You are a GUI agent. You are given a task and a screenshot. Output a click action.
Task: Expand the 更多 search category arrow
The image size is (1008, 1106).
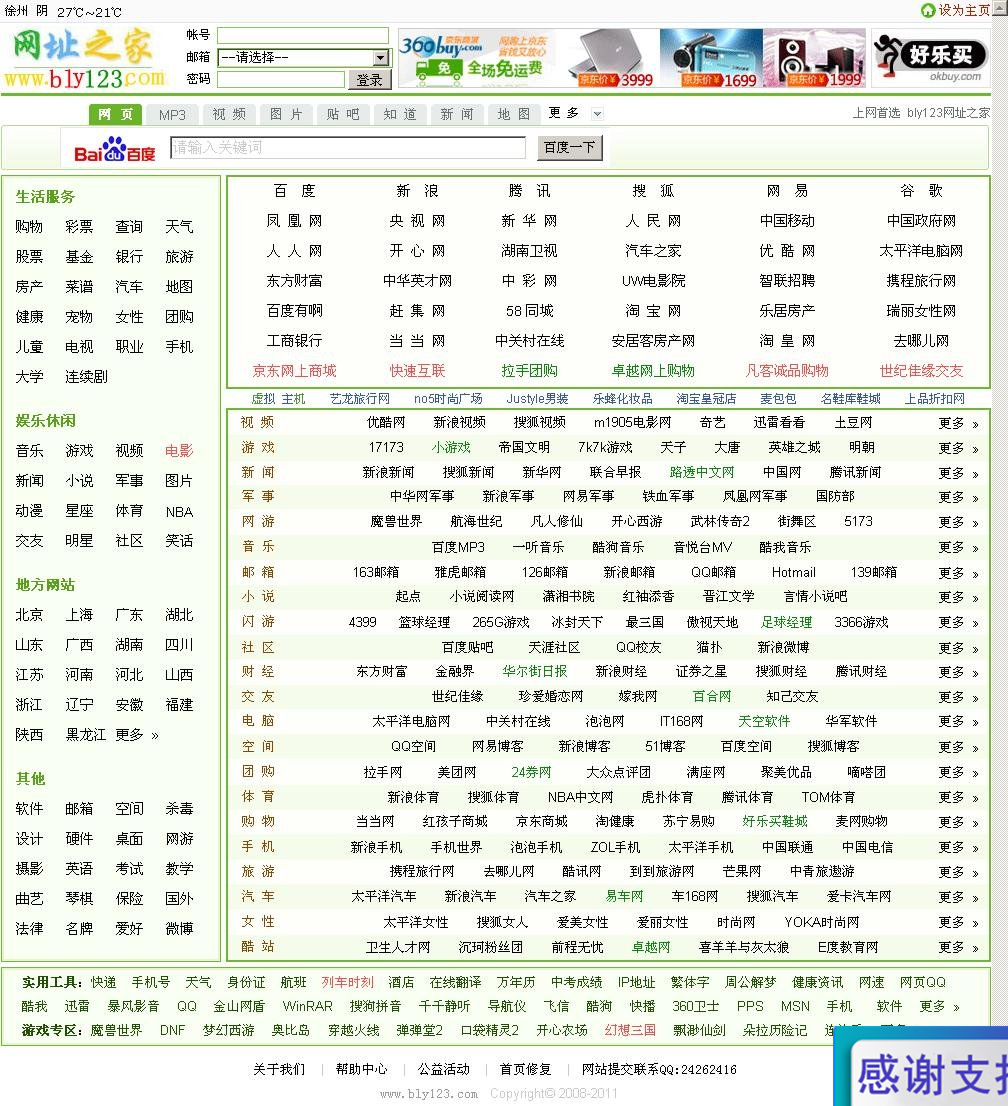click(597, 114)
